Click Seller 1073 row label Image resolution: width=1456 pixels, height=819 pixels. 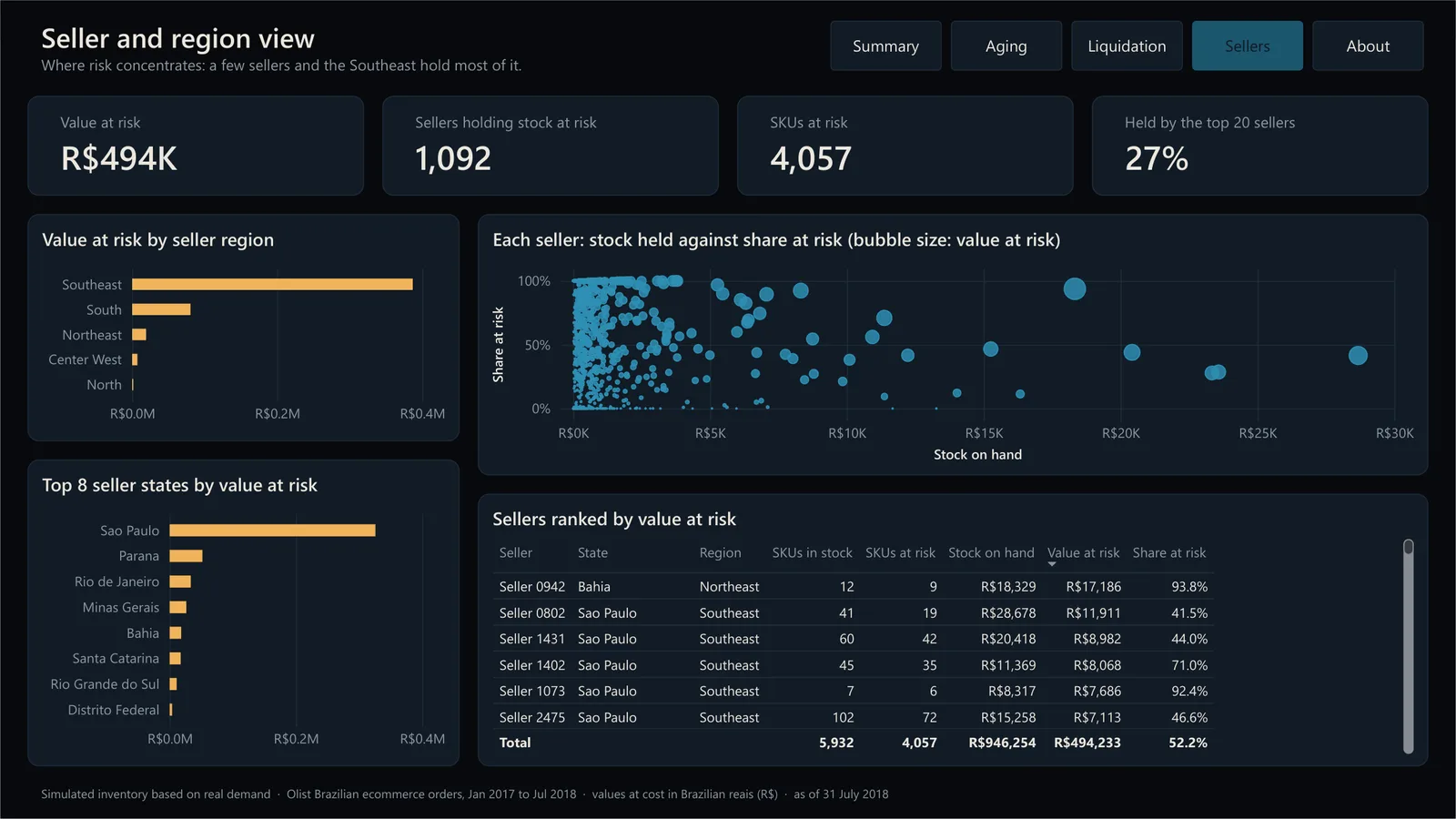(x=532, y=691)
